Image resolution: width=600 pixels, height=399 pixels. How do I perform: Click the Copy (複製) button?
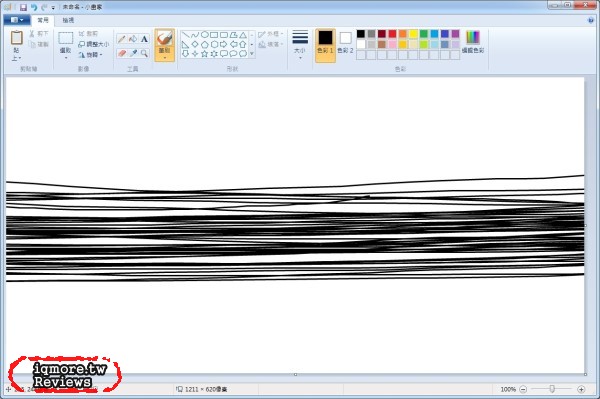click(39, 44)
